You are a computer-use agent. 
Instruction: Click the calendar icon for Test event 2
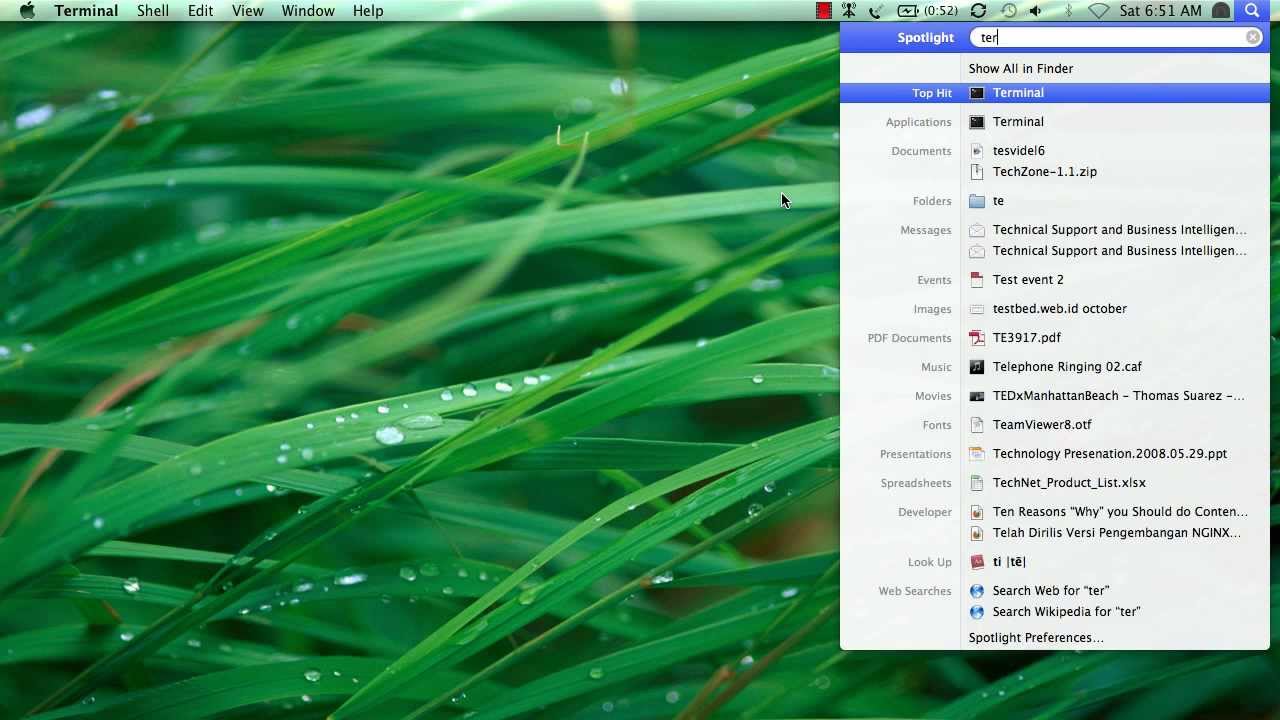pos(977,280)
